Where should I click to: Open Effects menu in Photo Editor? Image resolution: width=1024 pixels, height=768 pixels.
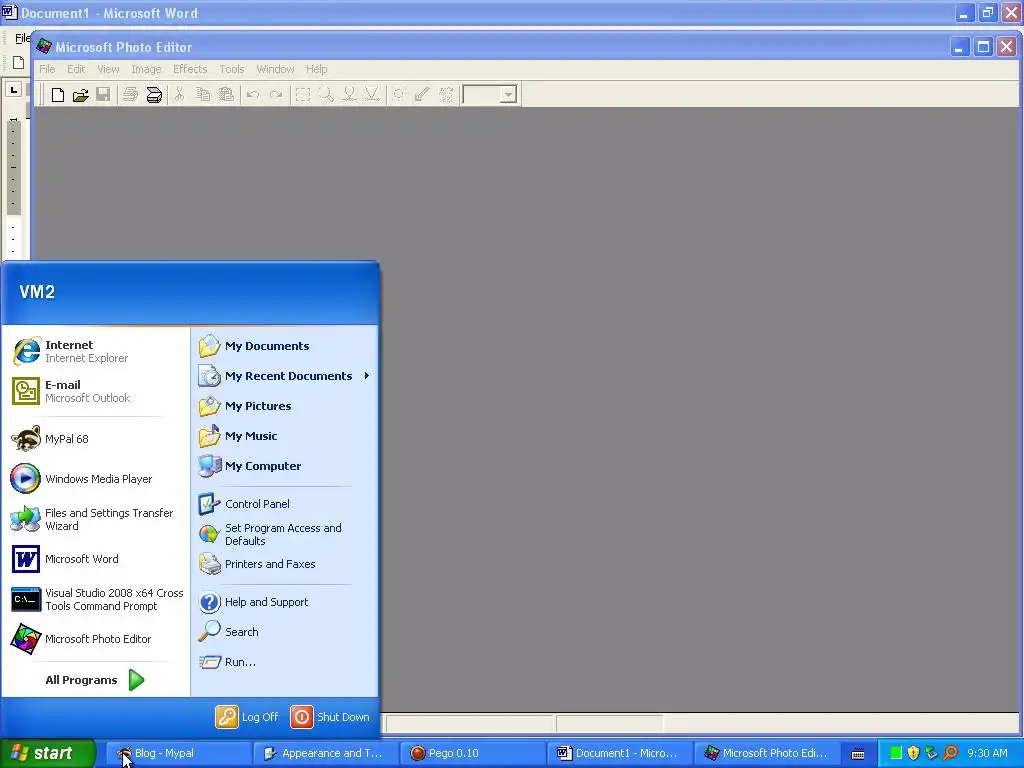click(190, 69)
